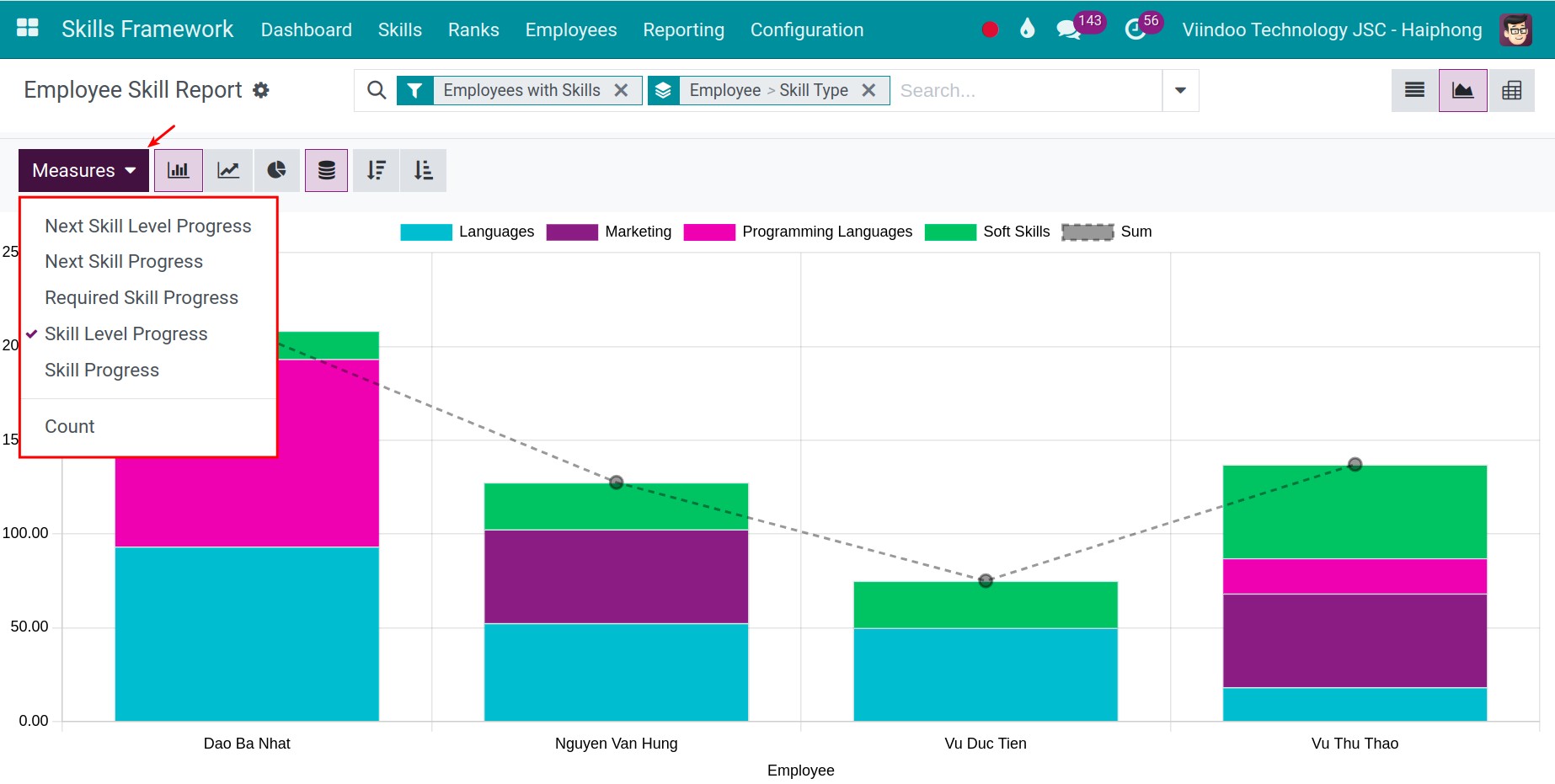Viewport: 1555px width, 784px height.
Task: Toggle Programming Languages legend swatch
Action: coord(709,232)
